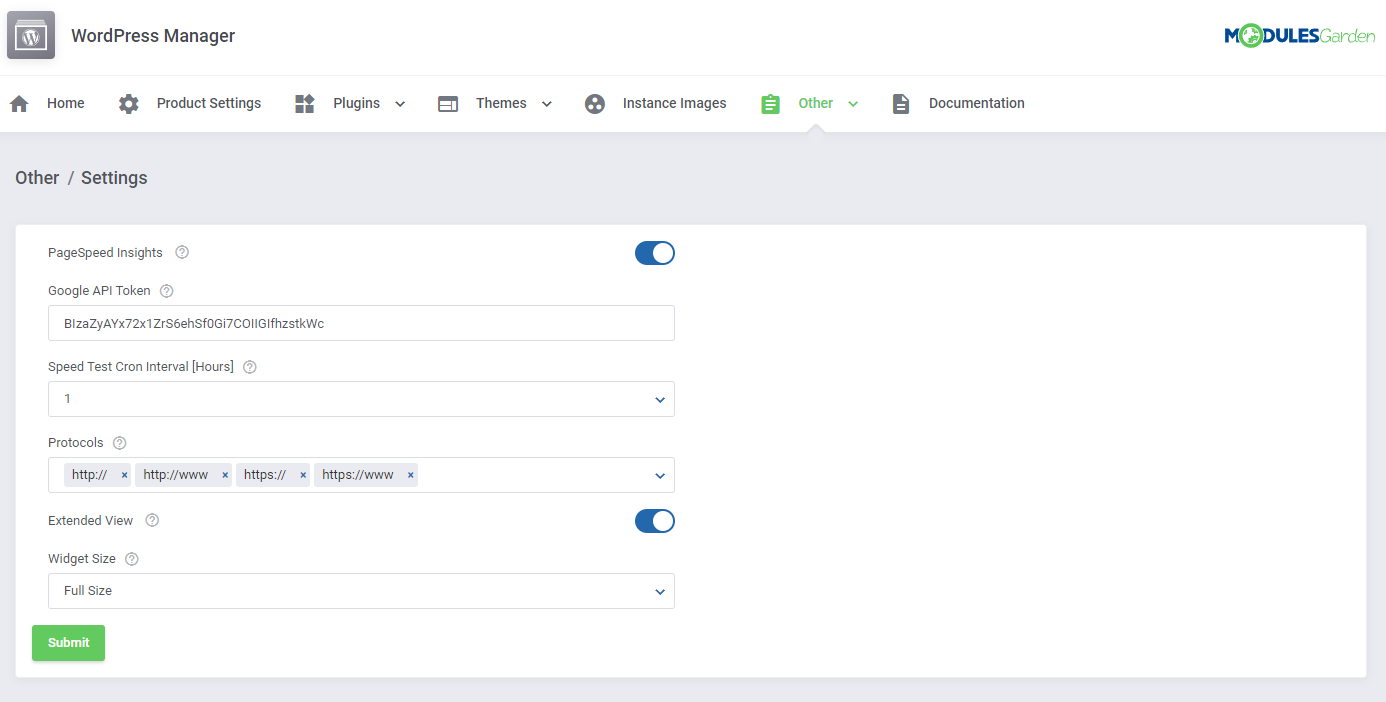Image resolution: width=1386 pixels, height=702 pixels.
Task: Click the Other clipboard icon
Action: click(770, 103)
